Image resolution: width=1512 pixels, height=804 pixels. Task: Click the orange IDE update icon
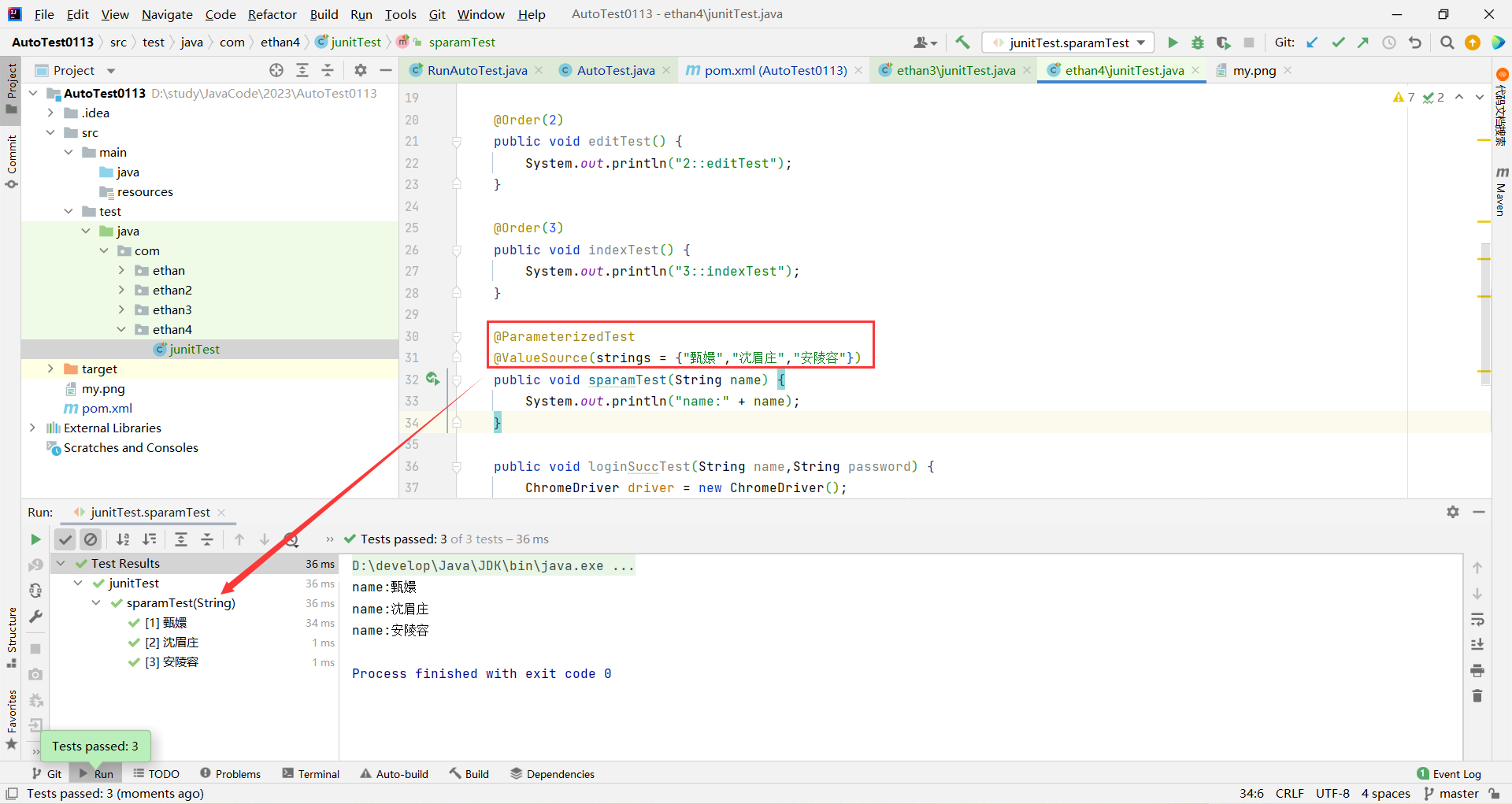[1472, 43]
